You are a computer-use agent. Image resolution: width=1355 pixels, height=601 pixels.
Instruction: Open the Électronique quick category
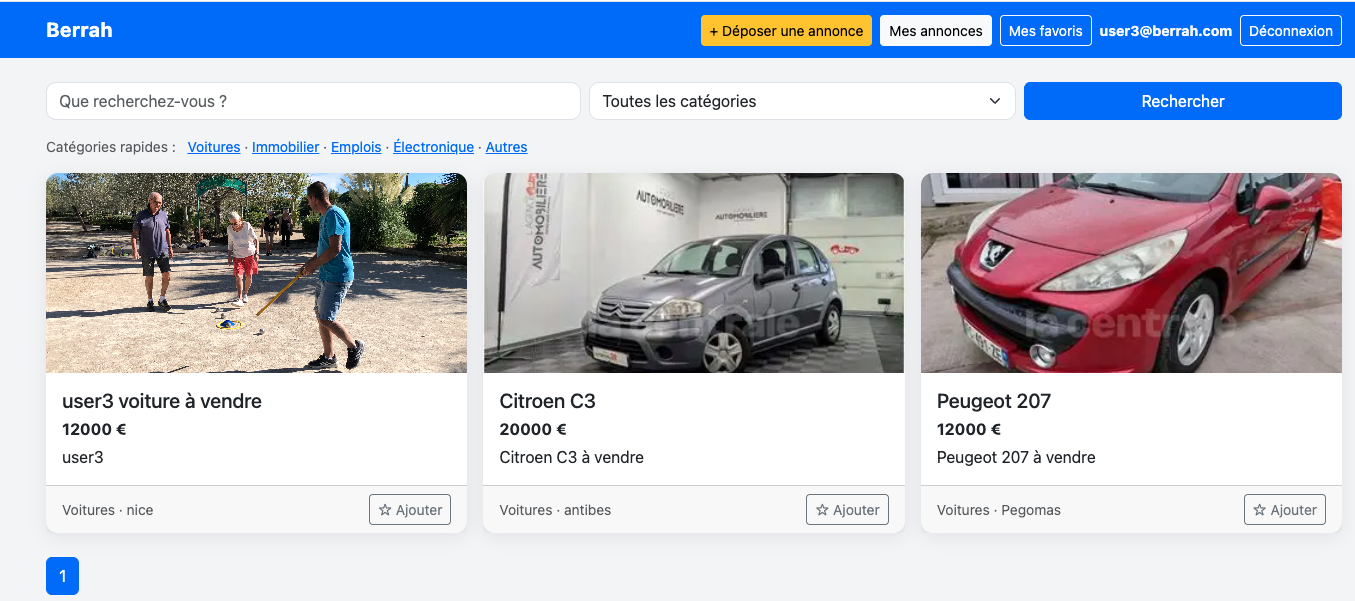pyautogui.click(x=433, y=147)
